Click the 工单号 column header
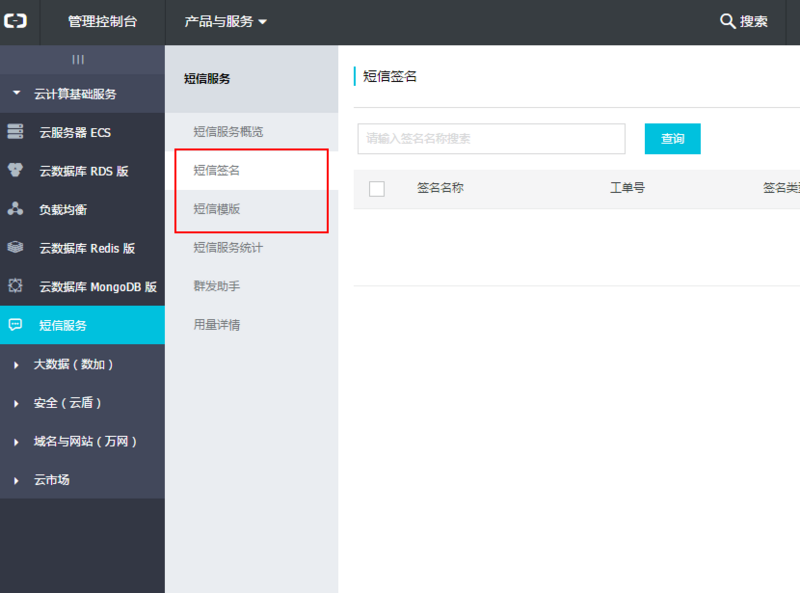 628,188
